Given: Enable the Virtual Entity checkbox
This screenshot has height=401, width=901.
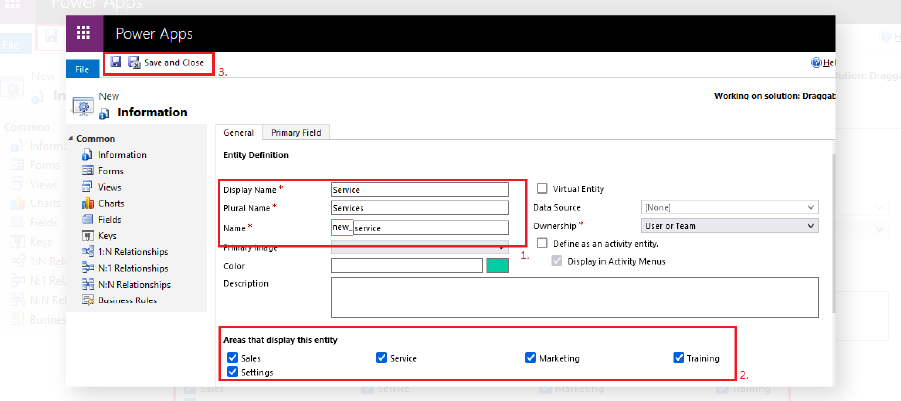Looking at the screenshot, I should click(x=541, y=188).
